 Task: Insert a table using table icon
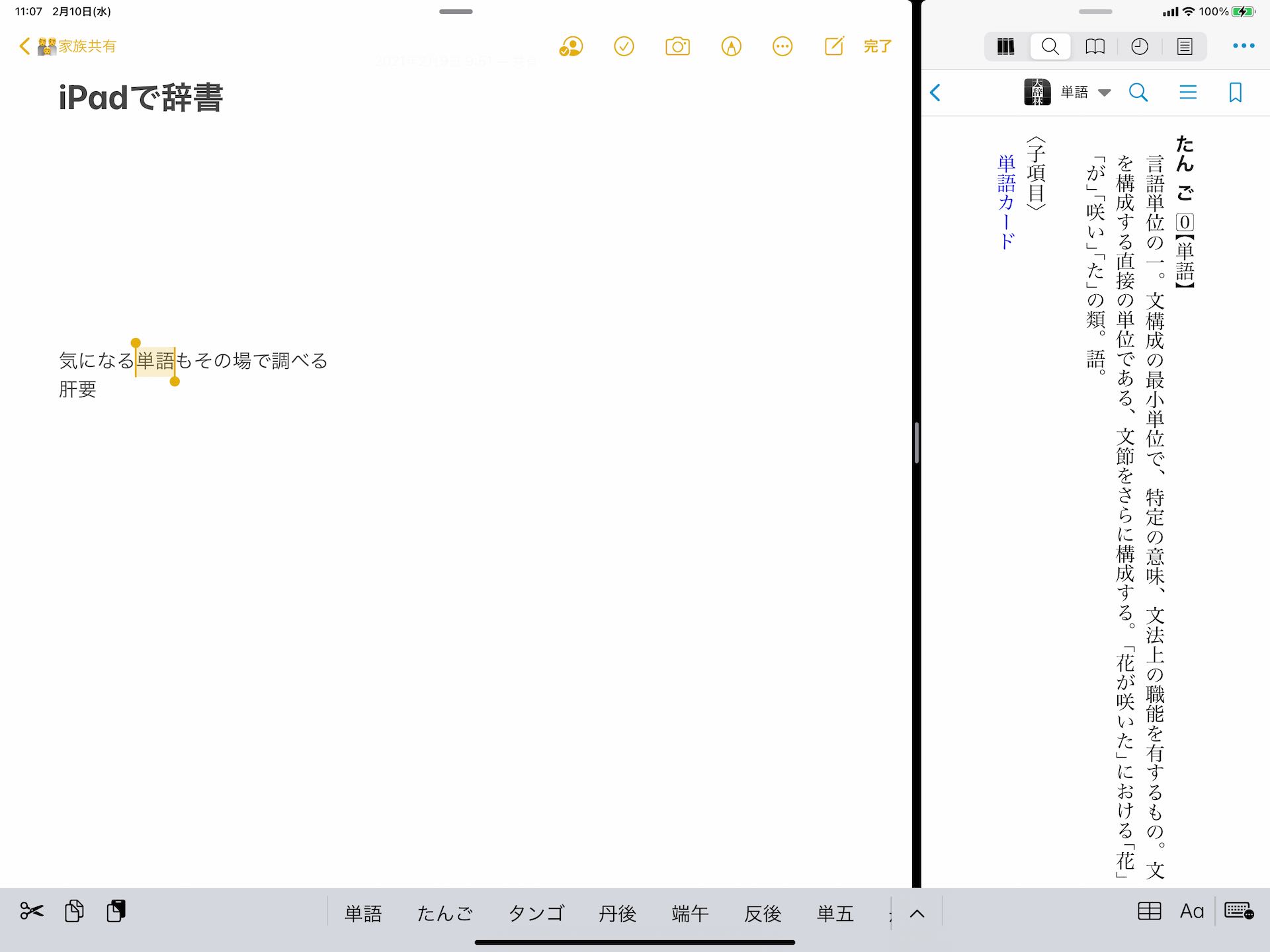pyautogui.click(x=1150, y=911)
